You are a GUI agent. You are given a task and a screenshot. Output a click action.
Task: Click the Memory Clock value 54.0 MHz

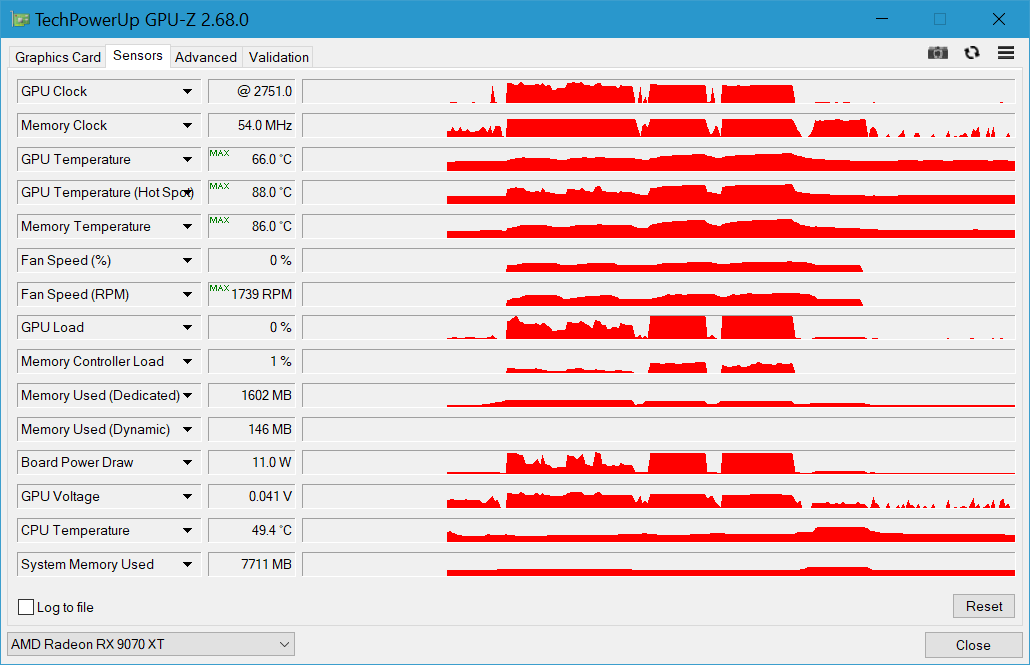[x=251, y=126]
